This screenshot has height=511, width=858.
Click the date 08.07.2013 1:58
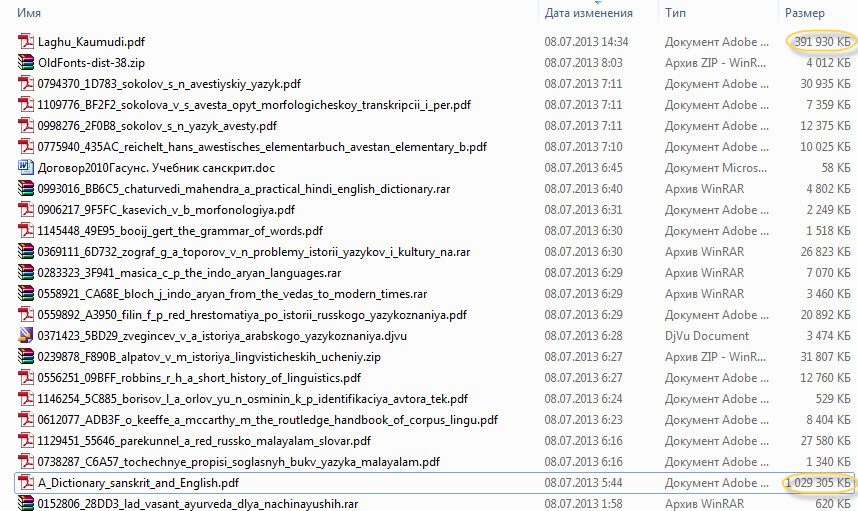tap(583, 503)
